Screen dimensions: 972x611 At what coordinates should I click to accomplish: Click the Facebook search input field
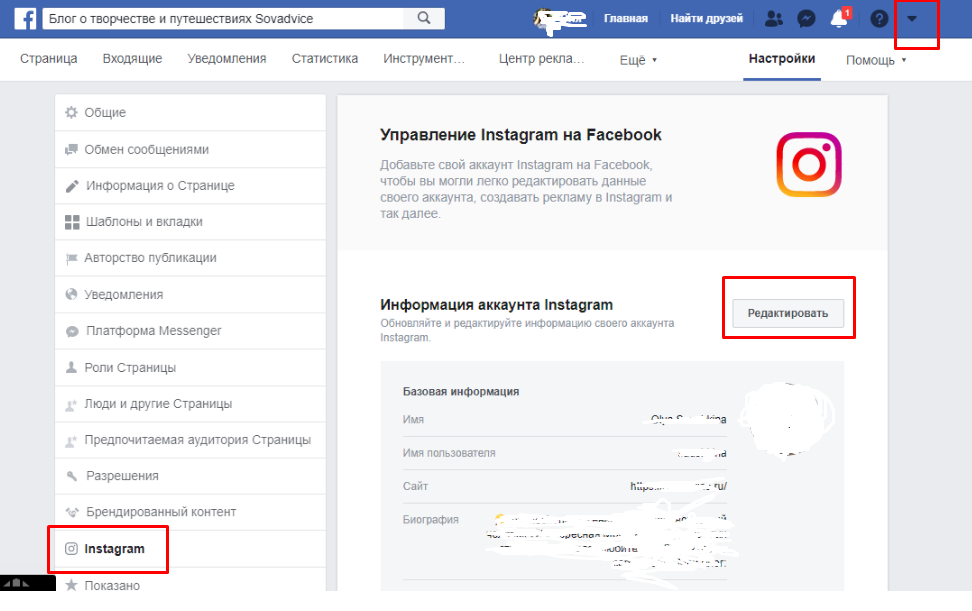coord(223,19)
